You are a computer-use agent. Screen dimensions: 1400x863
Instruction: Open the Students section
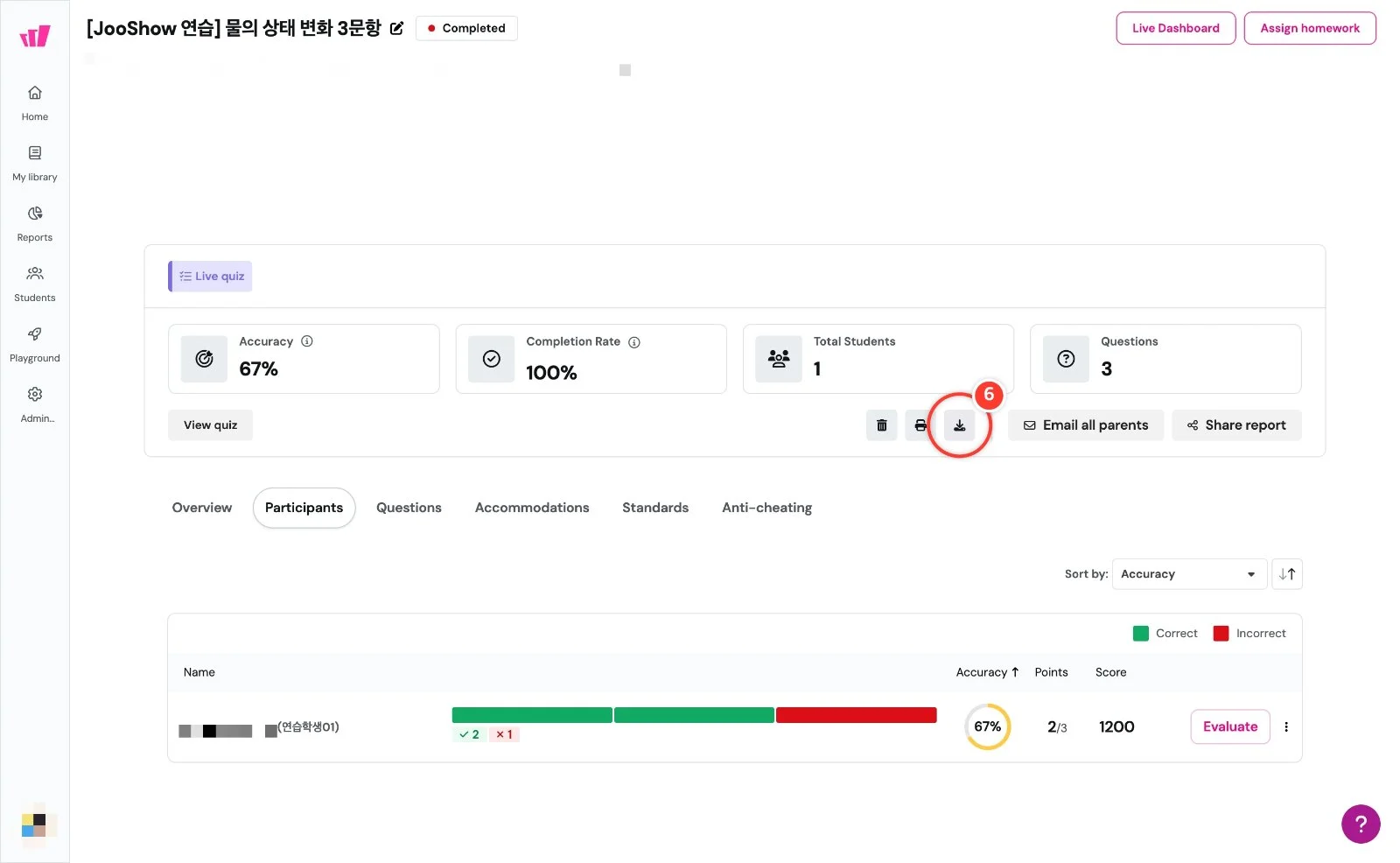[35, 284]
